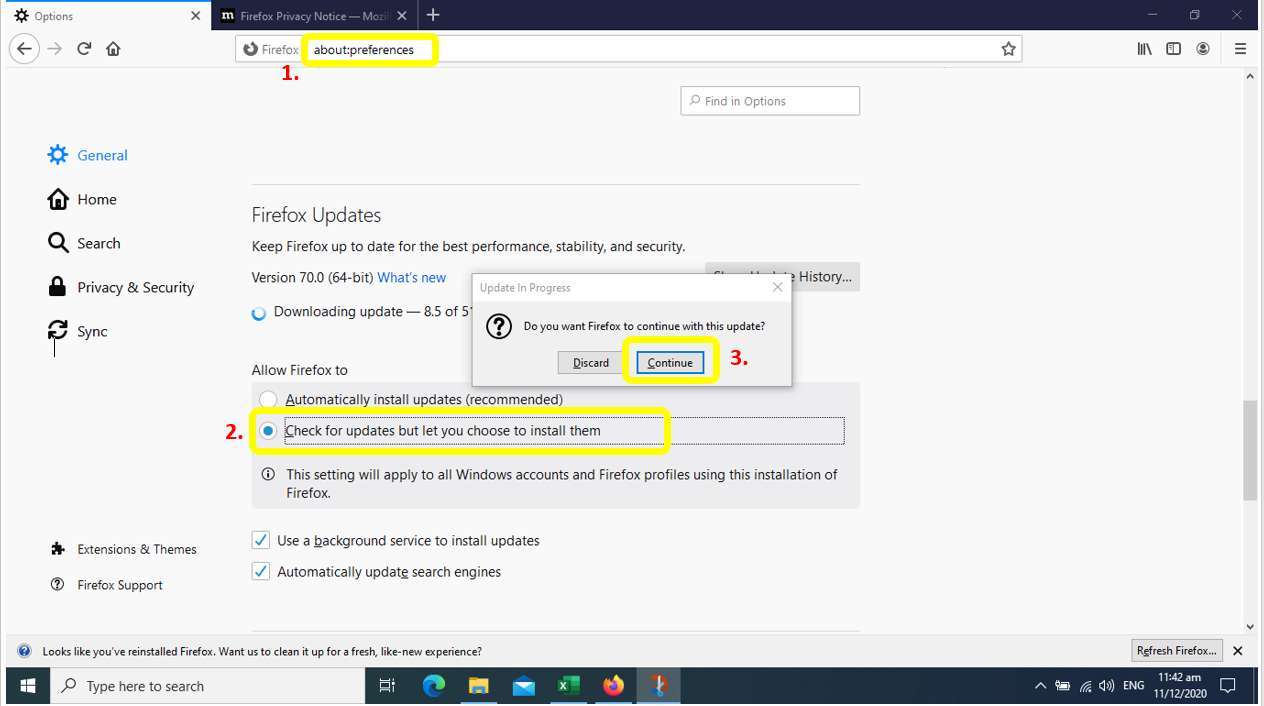Click the network Wi-Fi tray icon
This screenshot has height=706, width=1264.
click(x=1085, y=686)
